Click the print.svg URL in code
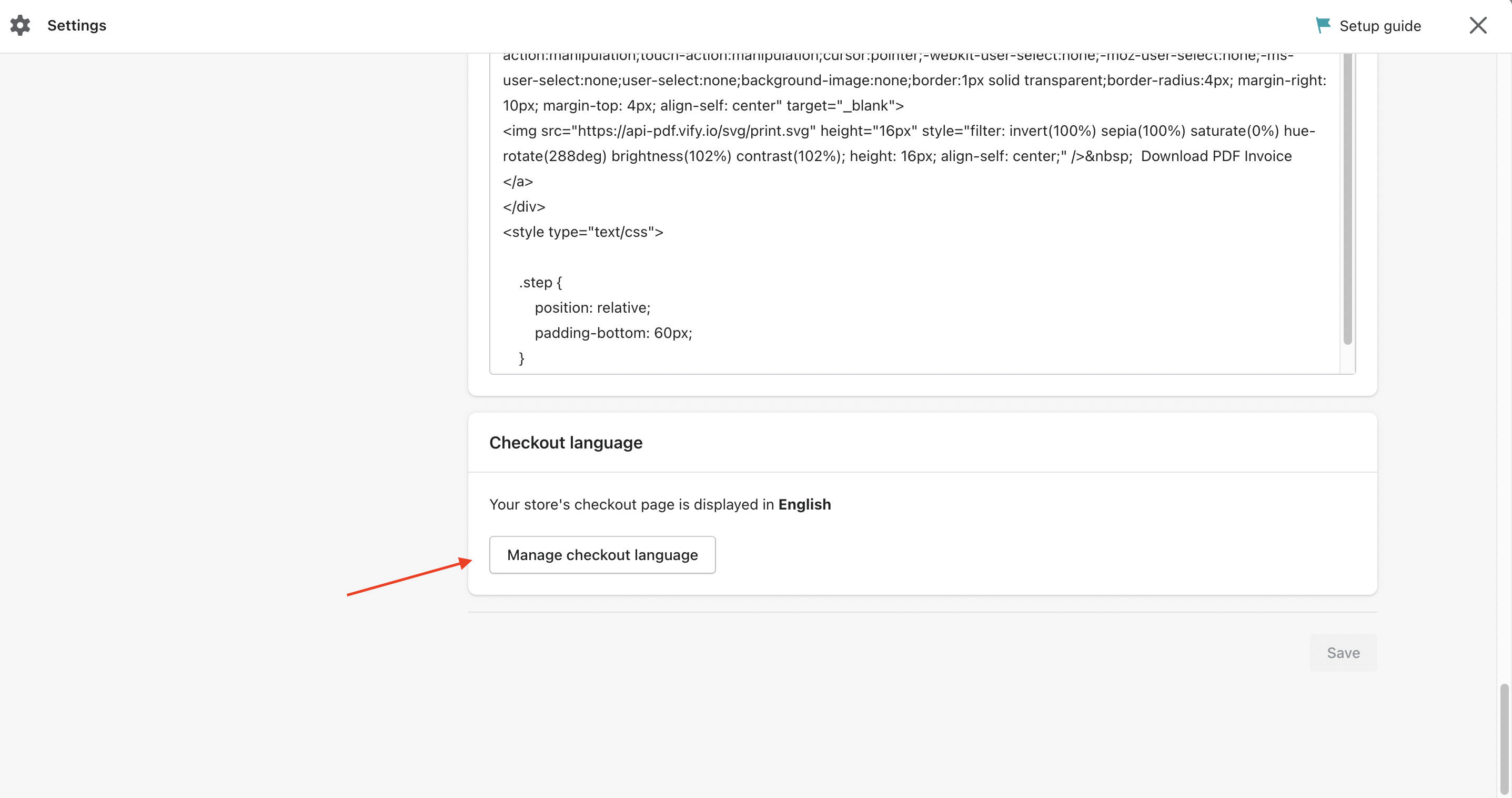 point(693,131)
